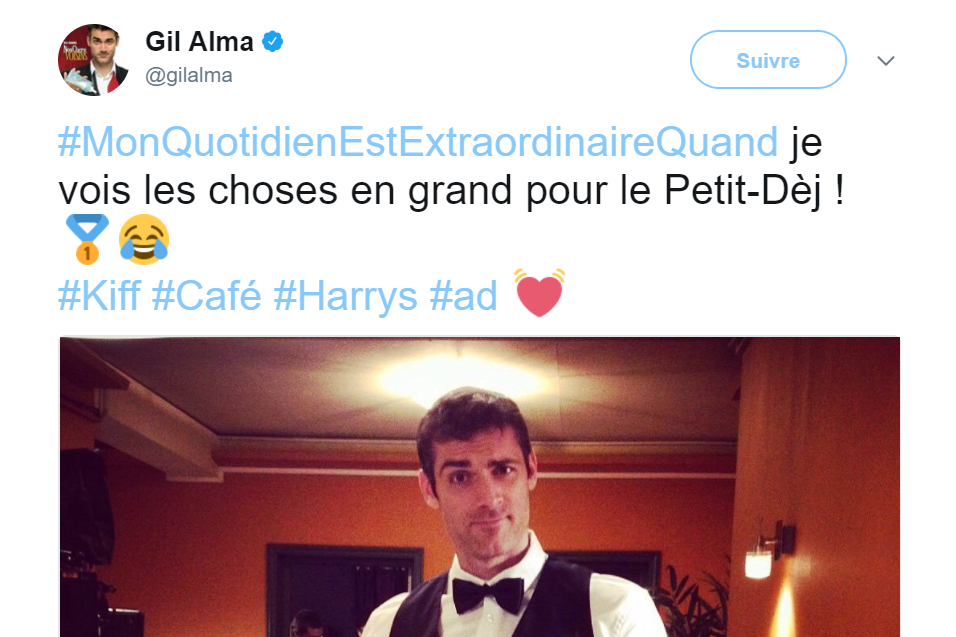Open Gil Alma's profile avatar picture
Image resolution: width=956 pixels, height=637 pixels.
point(93,60)
